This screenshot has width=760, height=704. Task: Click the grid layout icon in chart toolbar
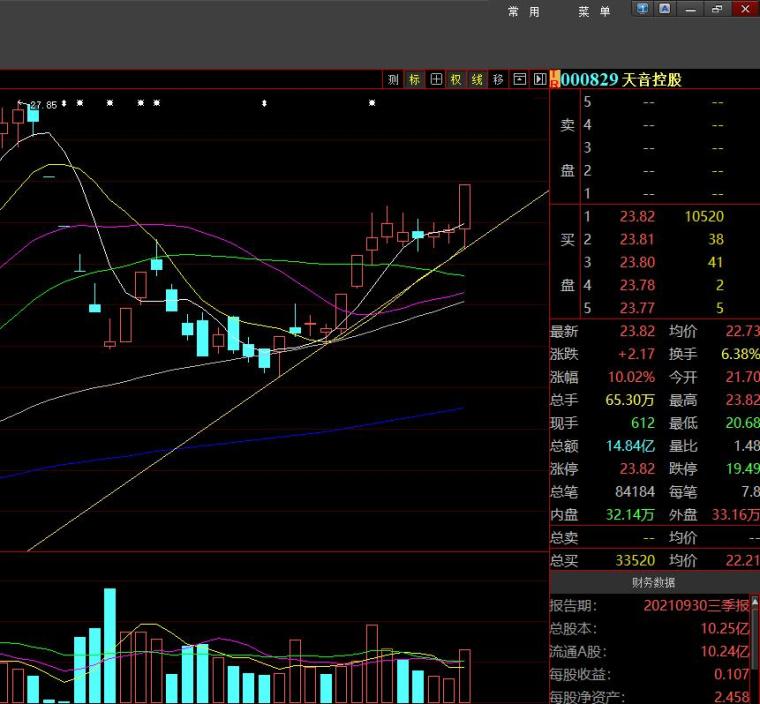point(436,79)
